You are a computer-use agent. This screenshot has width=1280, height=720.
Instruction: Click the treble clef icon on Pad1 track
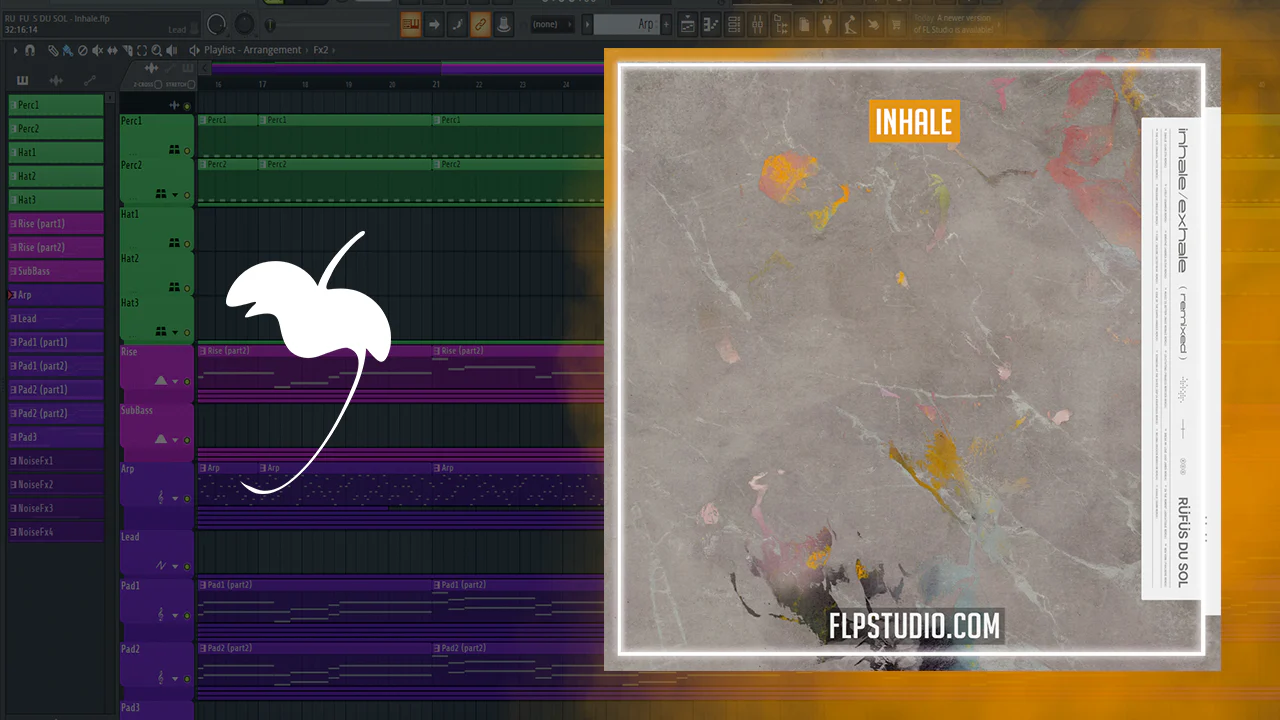click(162, 614)
